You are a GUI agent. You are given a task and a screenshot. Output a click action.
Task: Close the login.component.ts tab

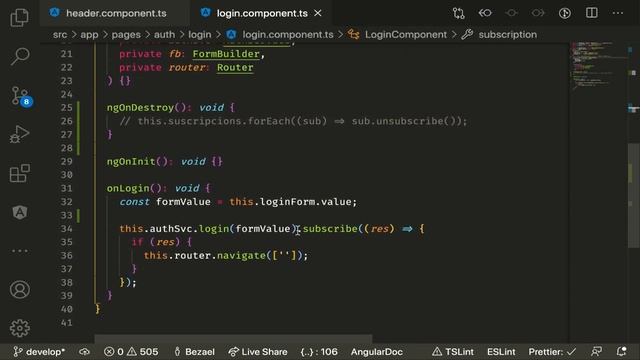click(318, 13)
